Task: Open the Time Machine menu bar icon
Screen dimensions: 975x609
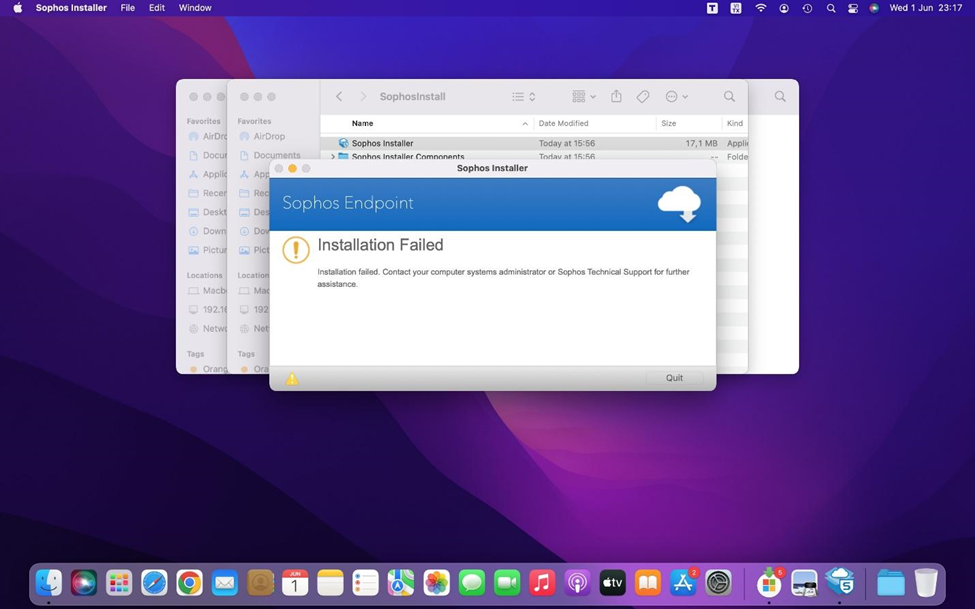Action: pos(807,8)
